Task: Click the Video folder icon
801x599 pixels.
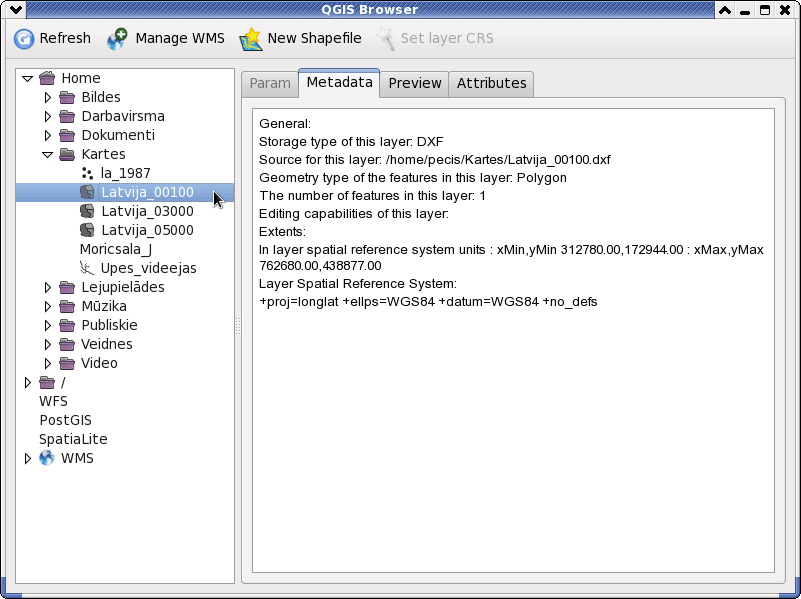Action: [x=67, y=363]
